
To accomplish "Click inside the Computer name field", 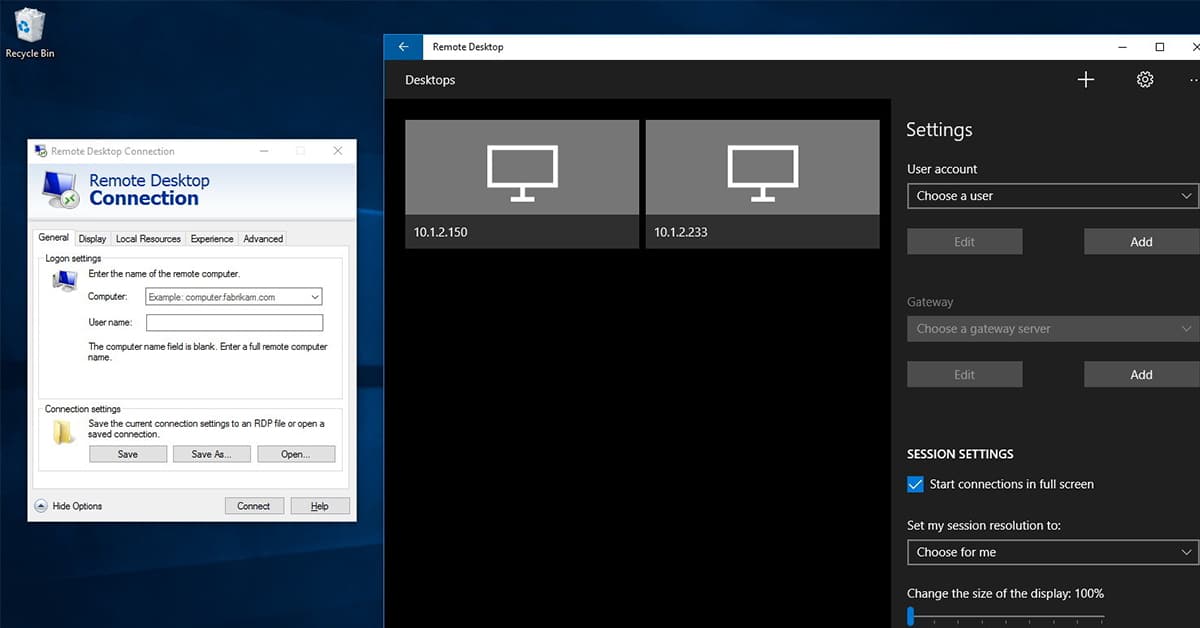I will click(234, 297).
